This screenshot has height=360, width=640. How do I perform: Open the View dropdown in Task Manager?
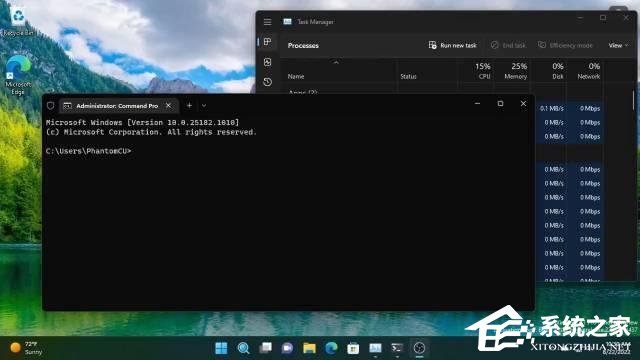(618, 45)
